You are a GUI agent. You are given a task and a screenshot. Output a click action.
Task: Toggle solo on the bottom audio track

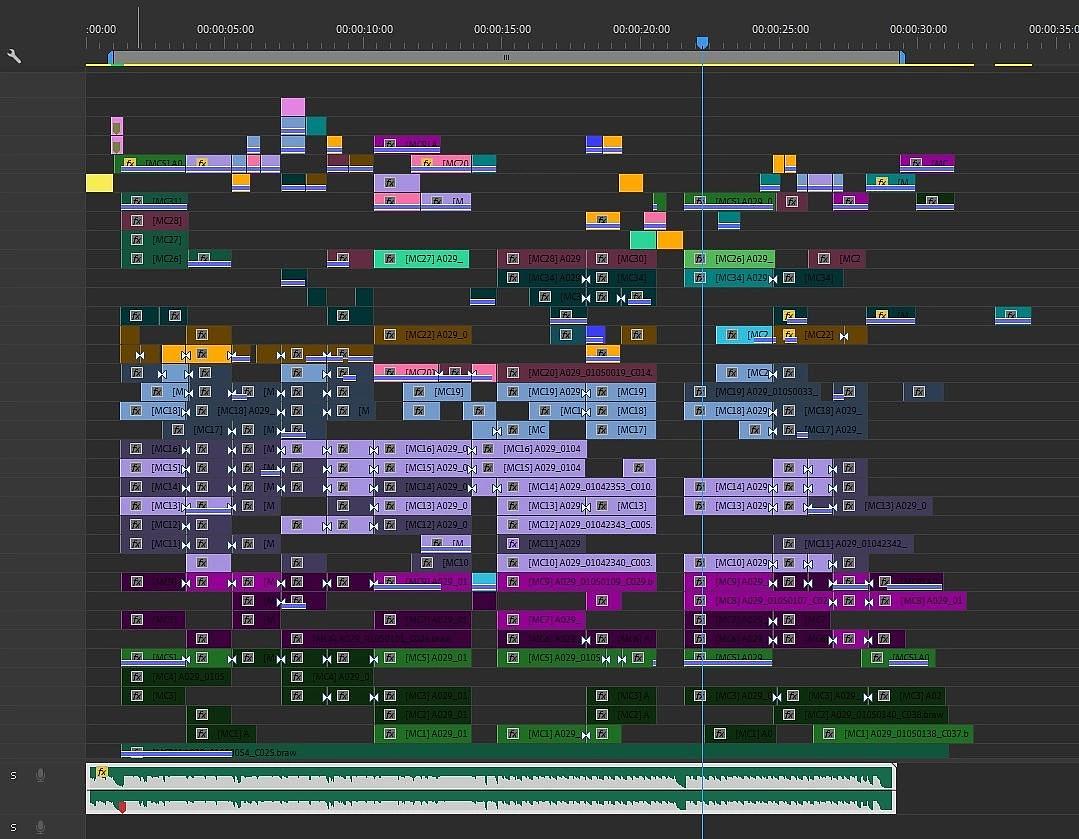[14, 827]
